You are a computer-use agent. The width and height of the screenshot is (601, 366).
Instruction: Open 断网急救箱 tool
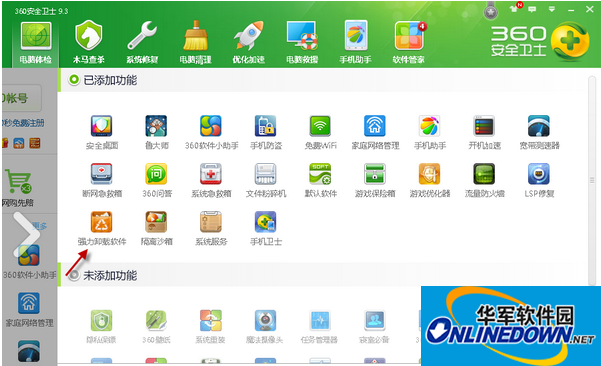click(102, 180)
